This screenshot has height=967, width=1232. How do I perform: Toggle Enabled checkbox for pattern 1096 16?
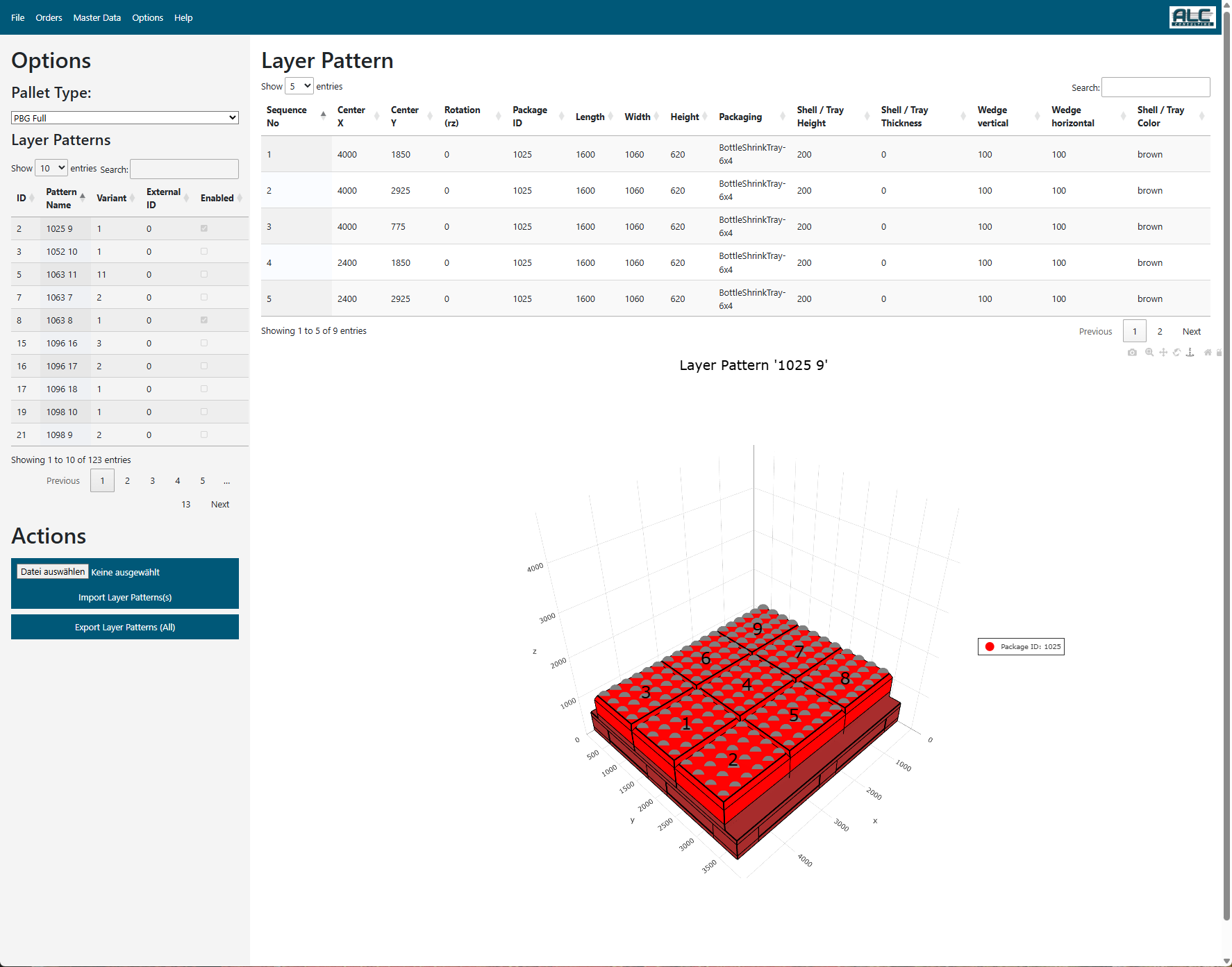click(204, 343)
